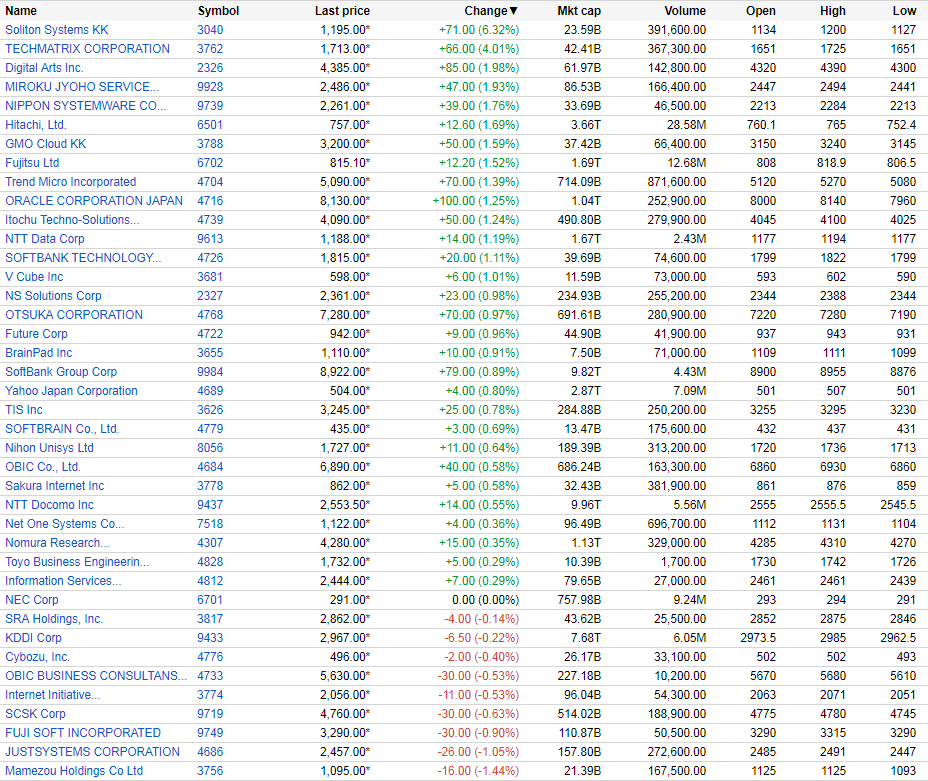This screenshot has width=928, height=781.
Task: Select the +71.00 (6.32%) change value
Action: [x=479, y=30]
